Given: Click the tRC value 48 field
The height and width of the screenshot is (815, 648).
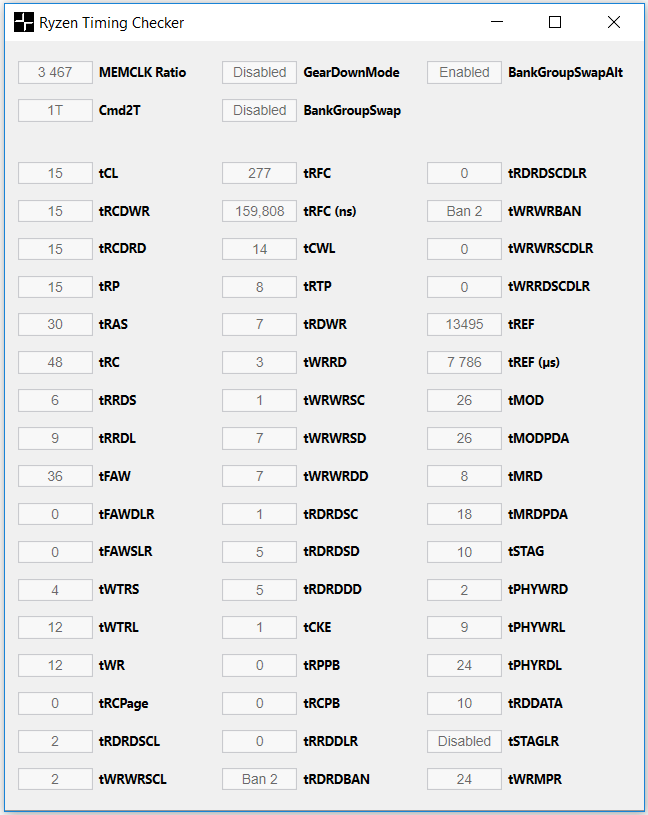Looking at the screenshot, I should tap(56, 362).
